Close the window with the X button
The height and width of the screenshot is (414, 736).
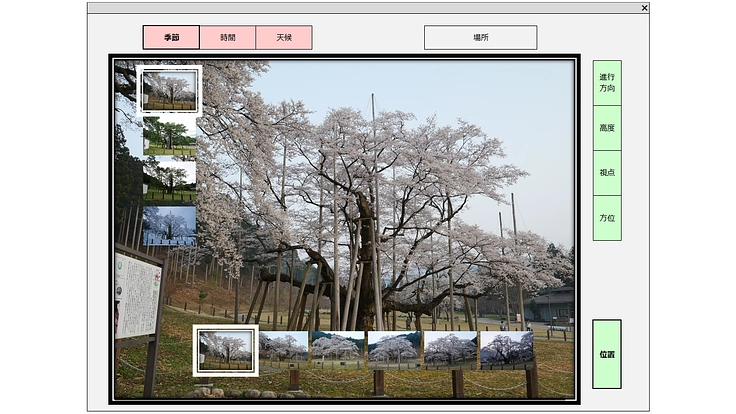(644, 8)
